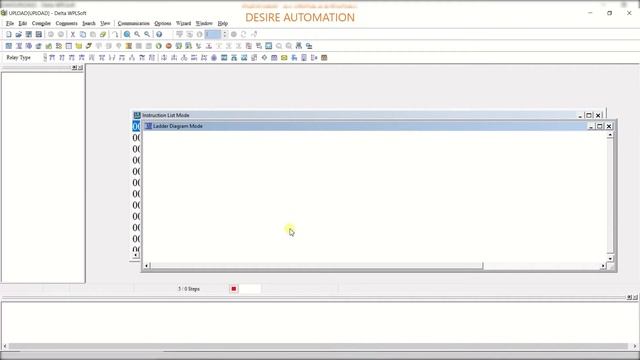
Task: Create a new project with New icon
Action: pos(9,34)
